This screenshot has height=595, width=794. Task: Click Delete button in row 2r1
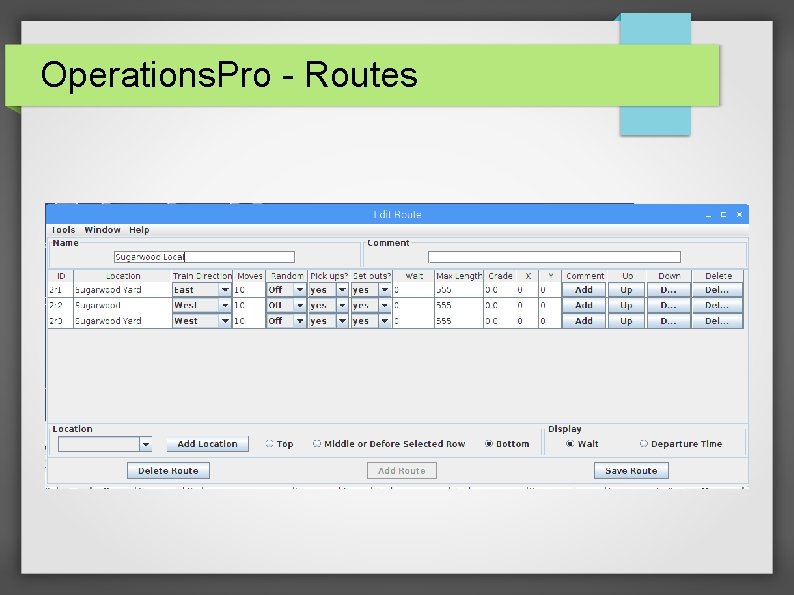point(717,290)
